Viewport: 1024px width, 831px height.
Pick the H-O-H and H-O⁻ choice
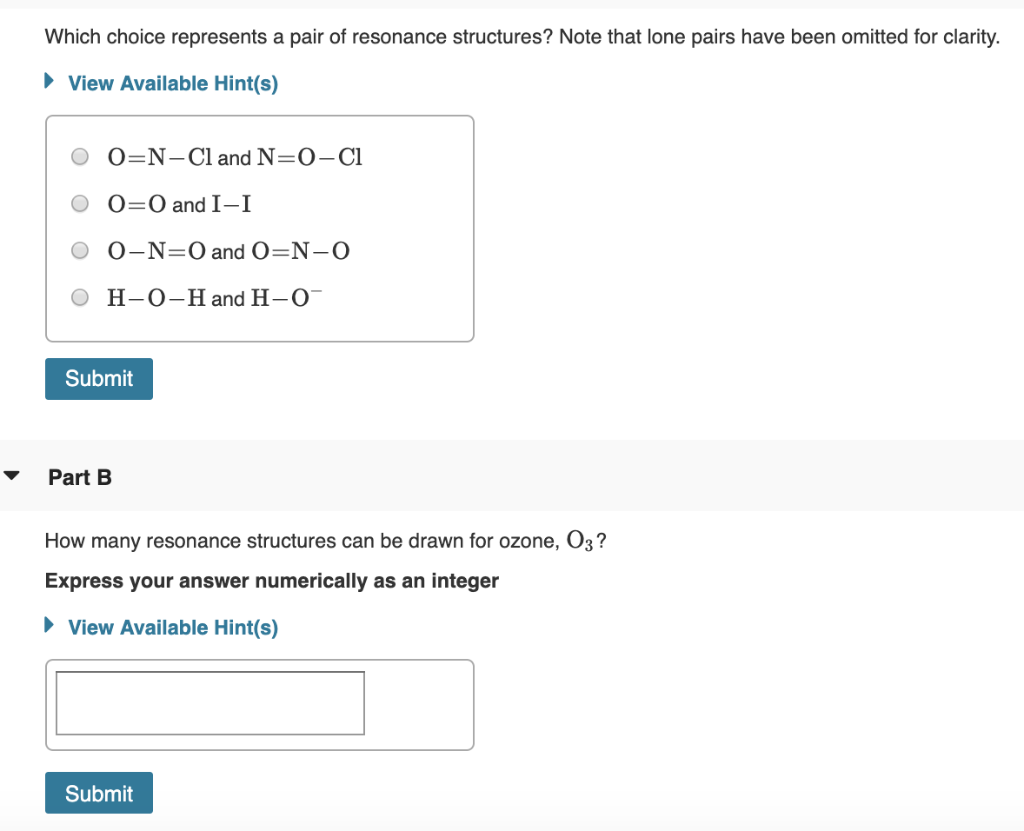coord(79,297)
